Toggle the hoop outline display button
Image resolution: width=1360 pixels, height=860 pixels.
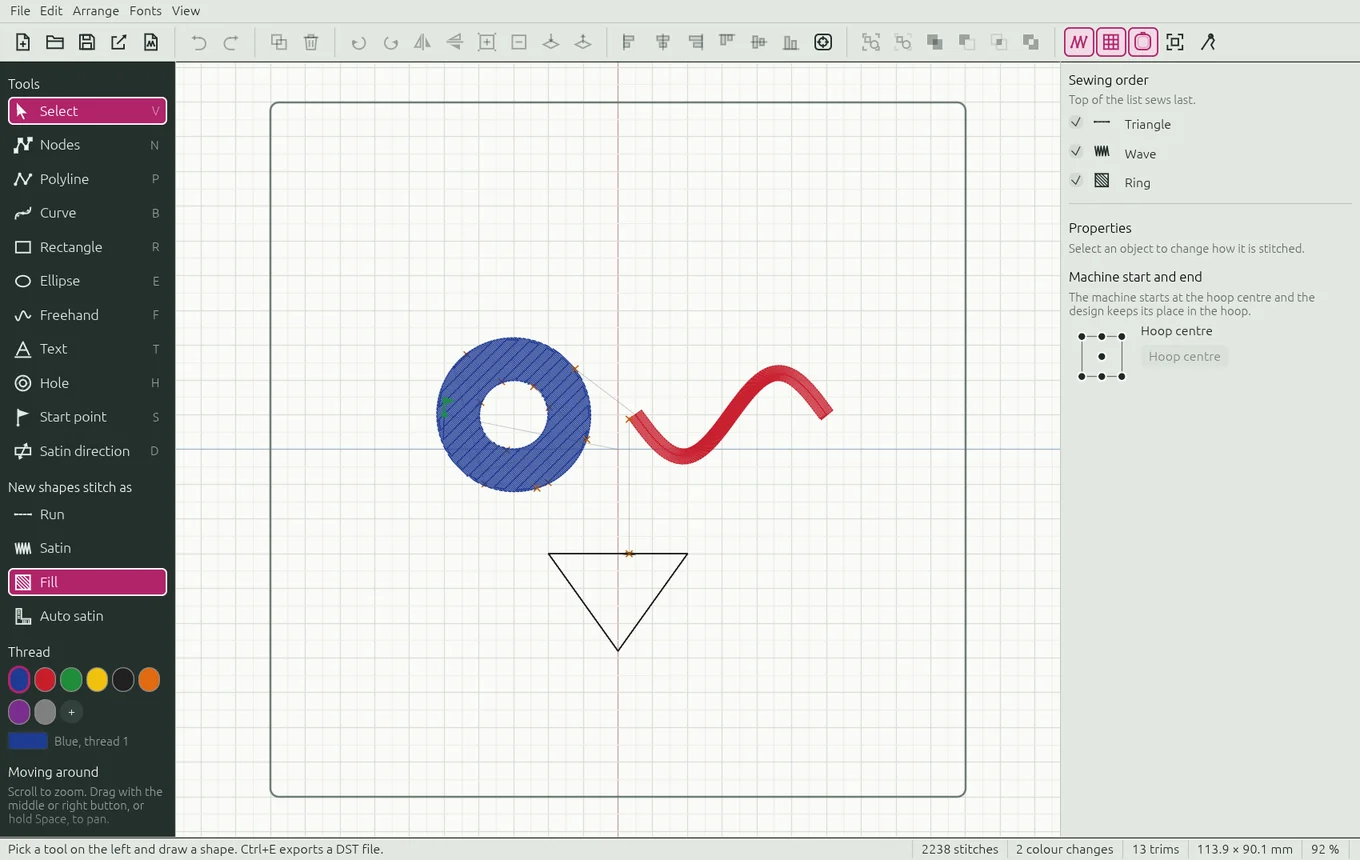coord(1143,42)
